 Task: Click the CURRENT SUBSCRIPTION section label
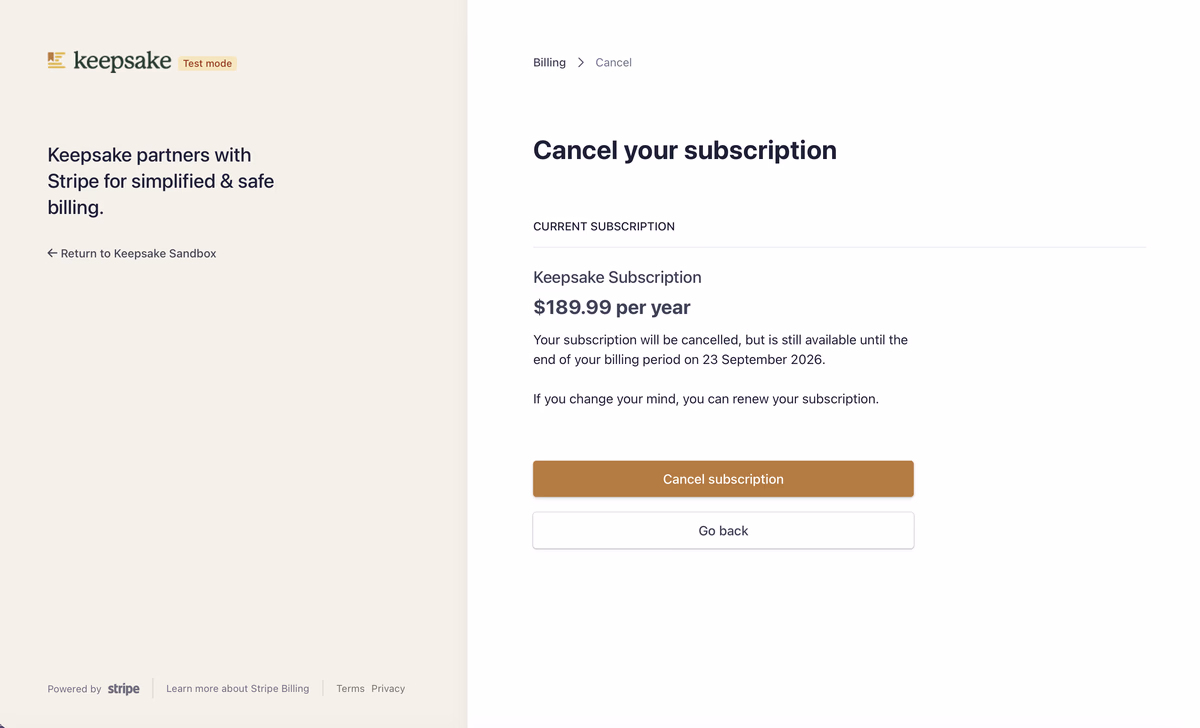tap(604, 226)
